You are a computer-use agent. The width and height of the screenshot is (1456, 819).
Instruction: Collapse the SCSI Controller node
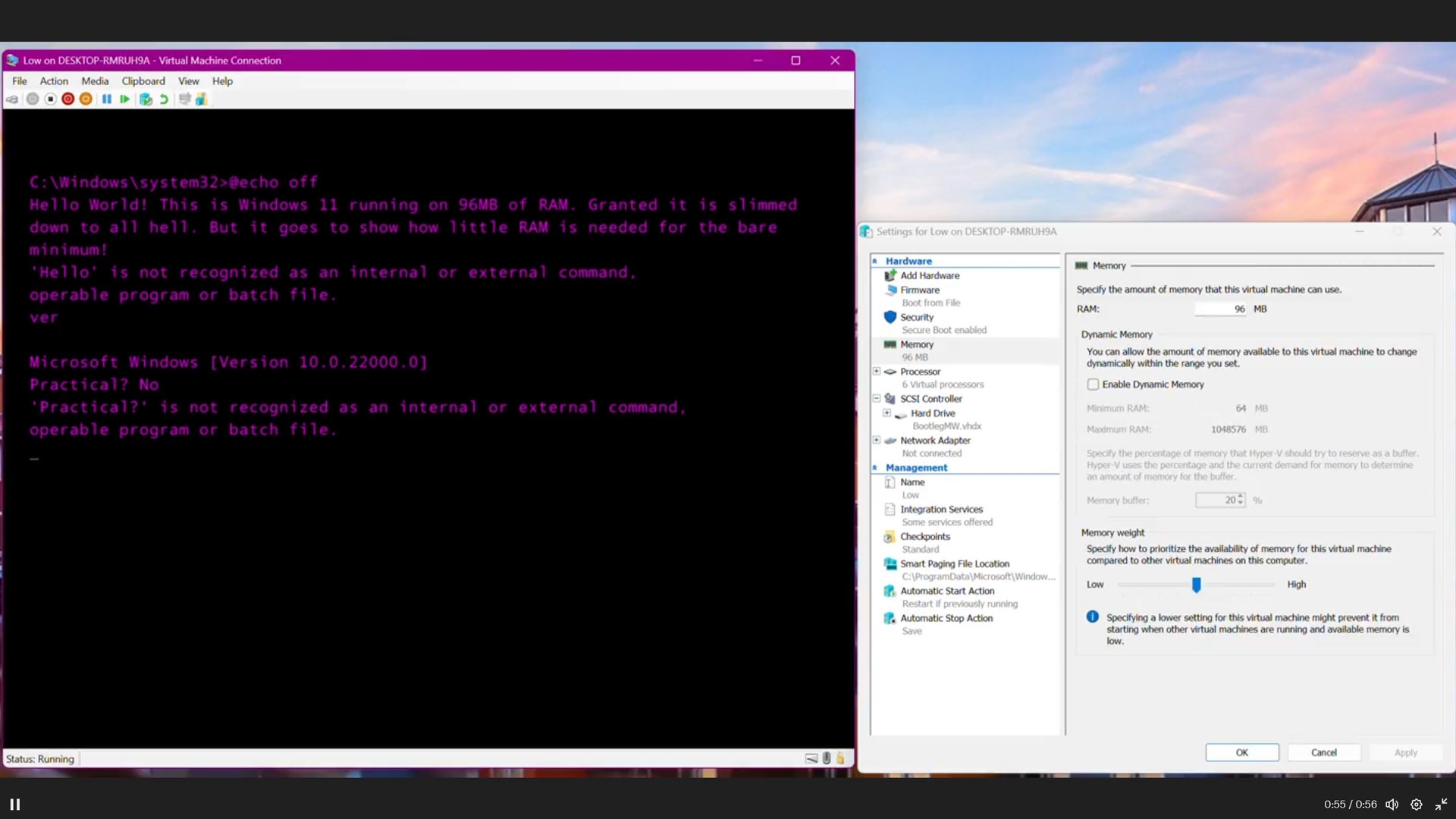[x=877, y=398]
